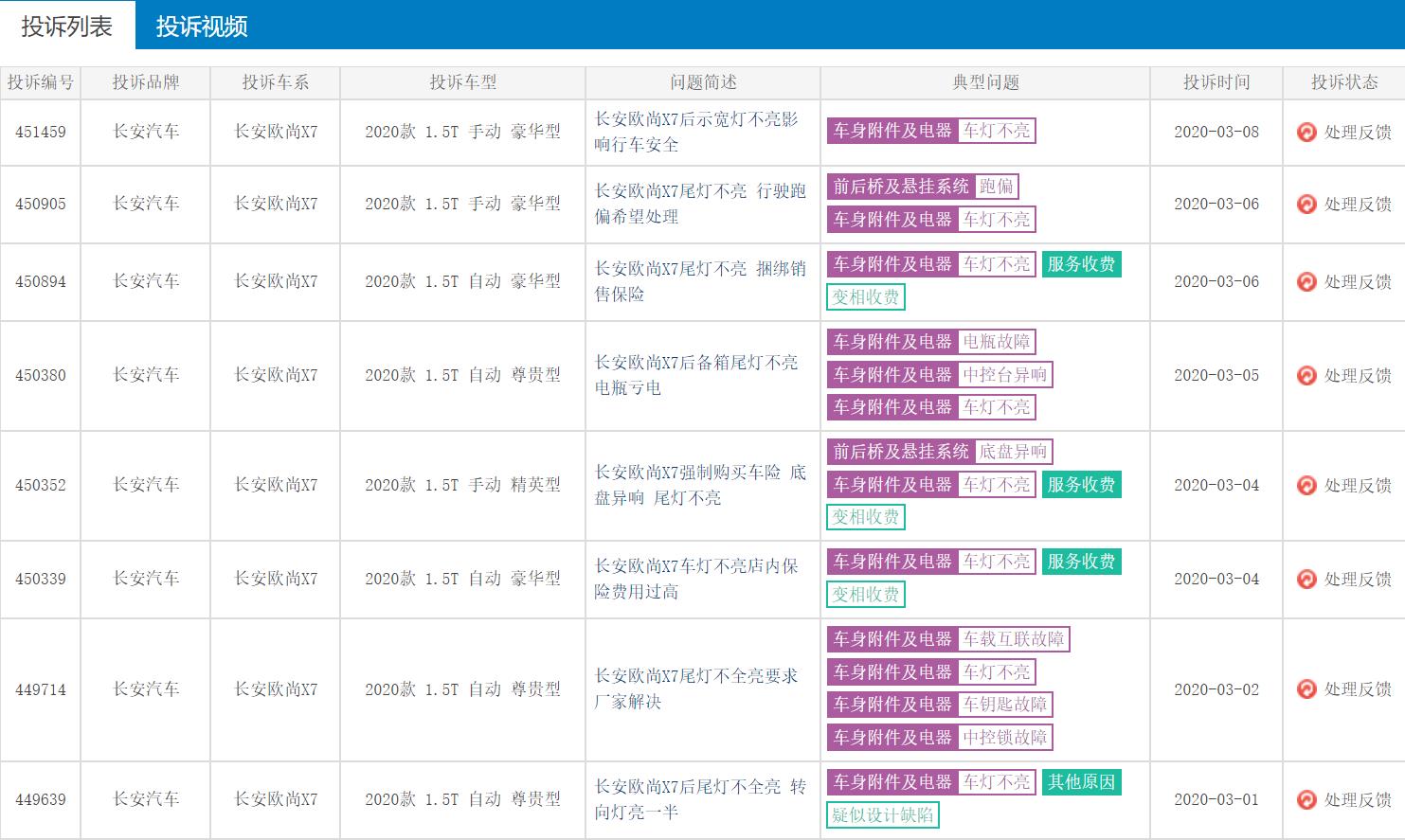The width and height of the screenshot is (1405, 840).
Task: Click date 2020-03-01
Action: click(x=1216, y=799)
